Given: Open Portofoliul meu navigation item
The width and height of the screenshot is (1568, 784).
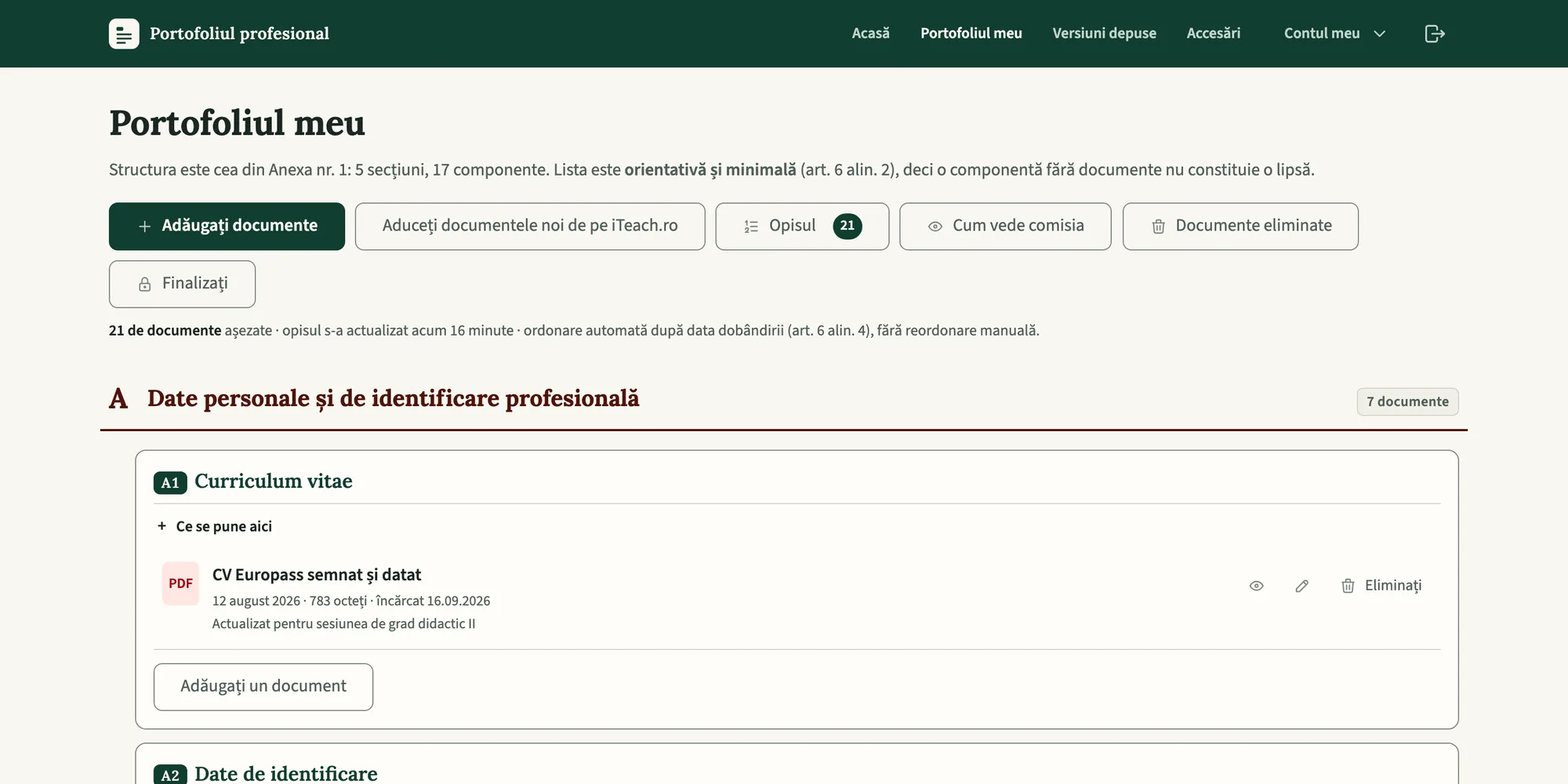Looking at the screenshot, I should point(971,34).
